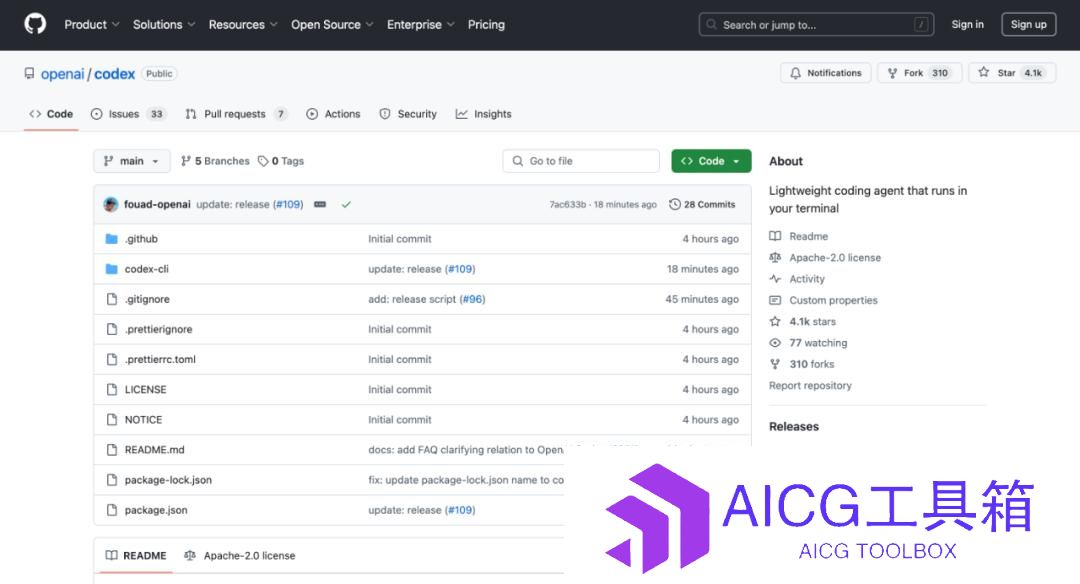
Task: Open the Releases heading link
Action: click(793, 426)
